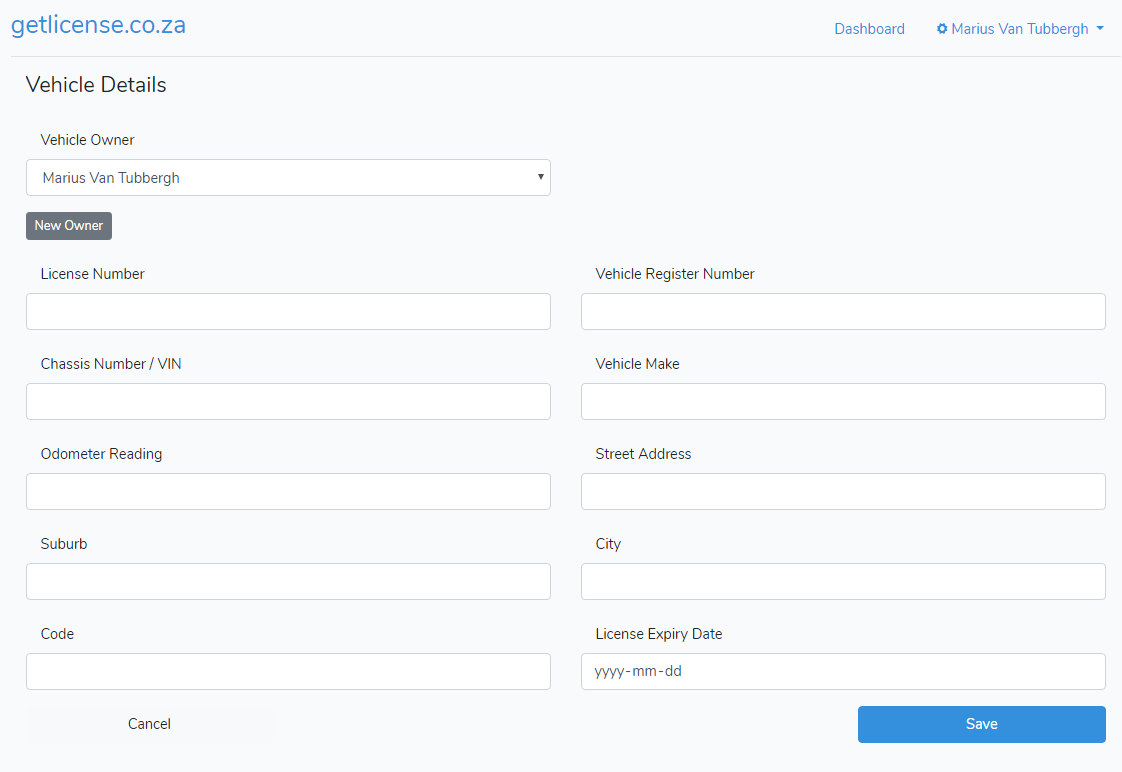Screen dimensions: 1122x772
Task: Click the License Expiry Date label
Action: 658,634
